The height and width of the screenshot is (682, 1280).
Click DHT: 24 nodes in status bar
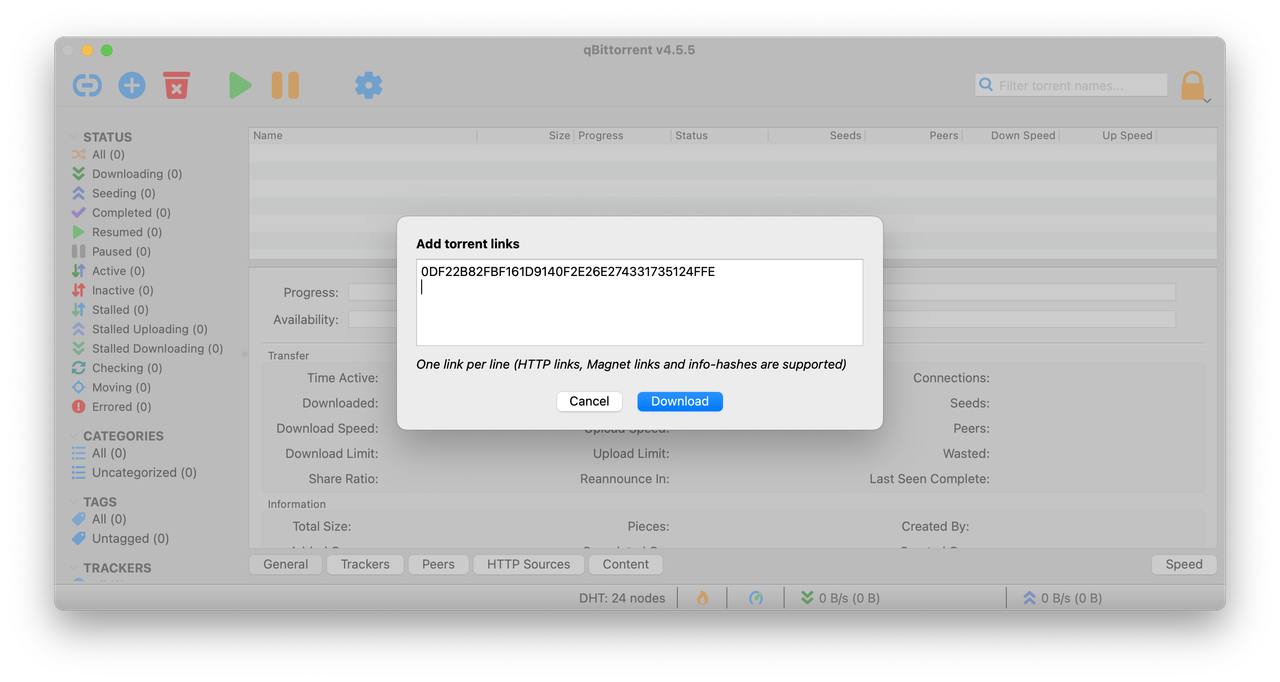[x=622, y=598]
